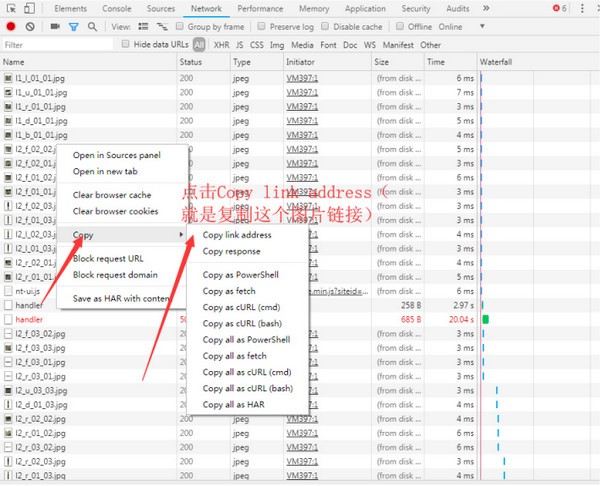Image resolution: width=600 pixels, height=486 pixels.
Task: Switch to the Console tab
Action: [x=116, y=8]
